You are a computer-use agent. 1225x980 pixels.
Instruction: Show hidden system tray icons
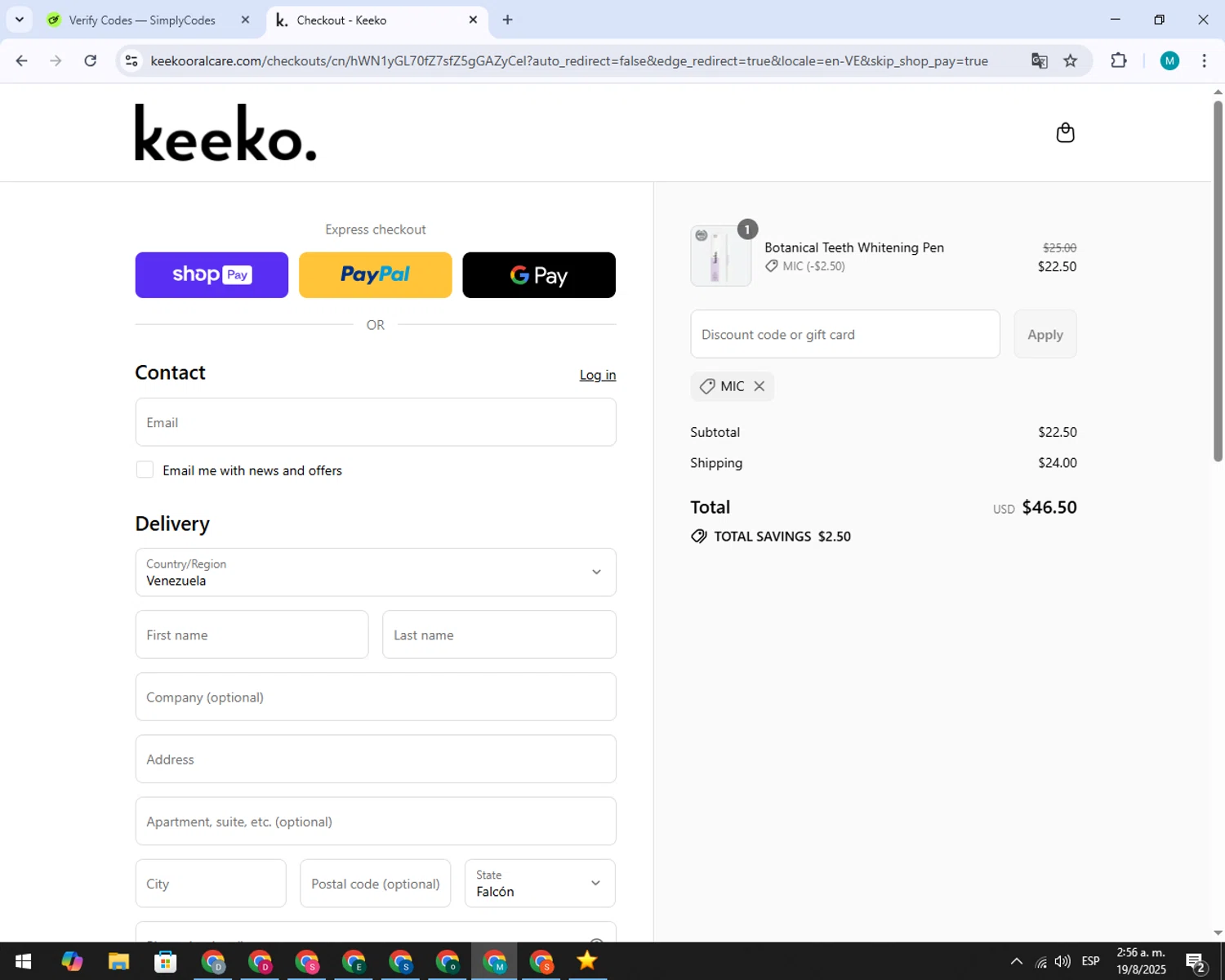1016,961
